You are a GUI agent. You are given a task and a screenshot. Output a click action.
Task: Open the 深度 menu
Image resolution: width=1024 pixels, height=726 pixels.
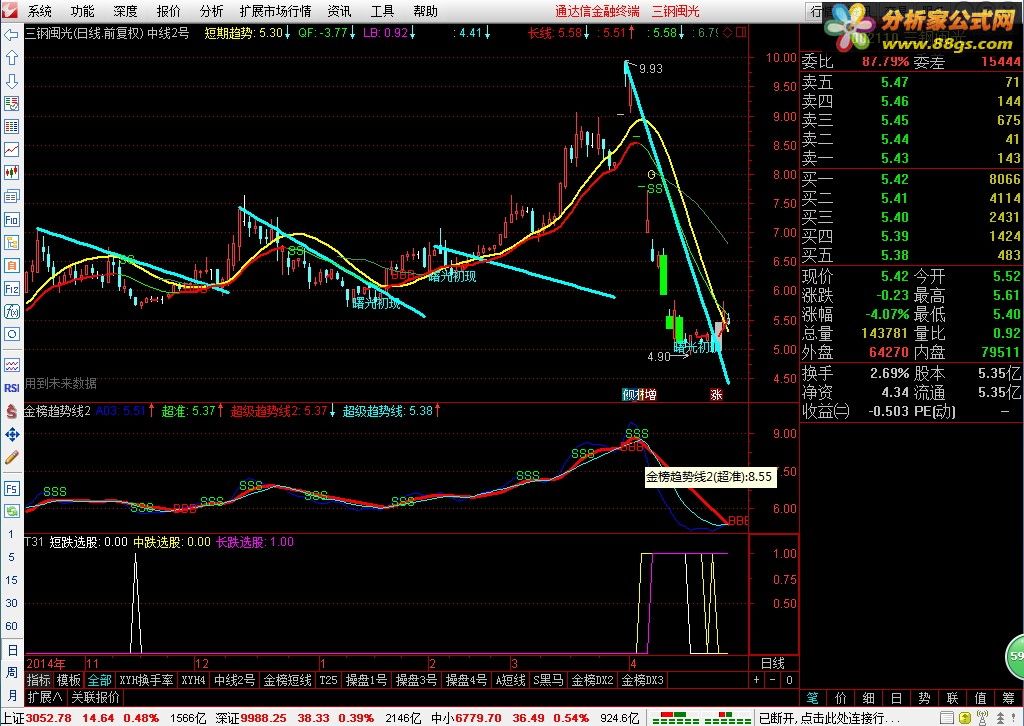click(x=125, y=11)
